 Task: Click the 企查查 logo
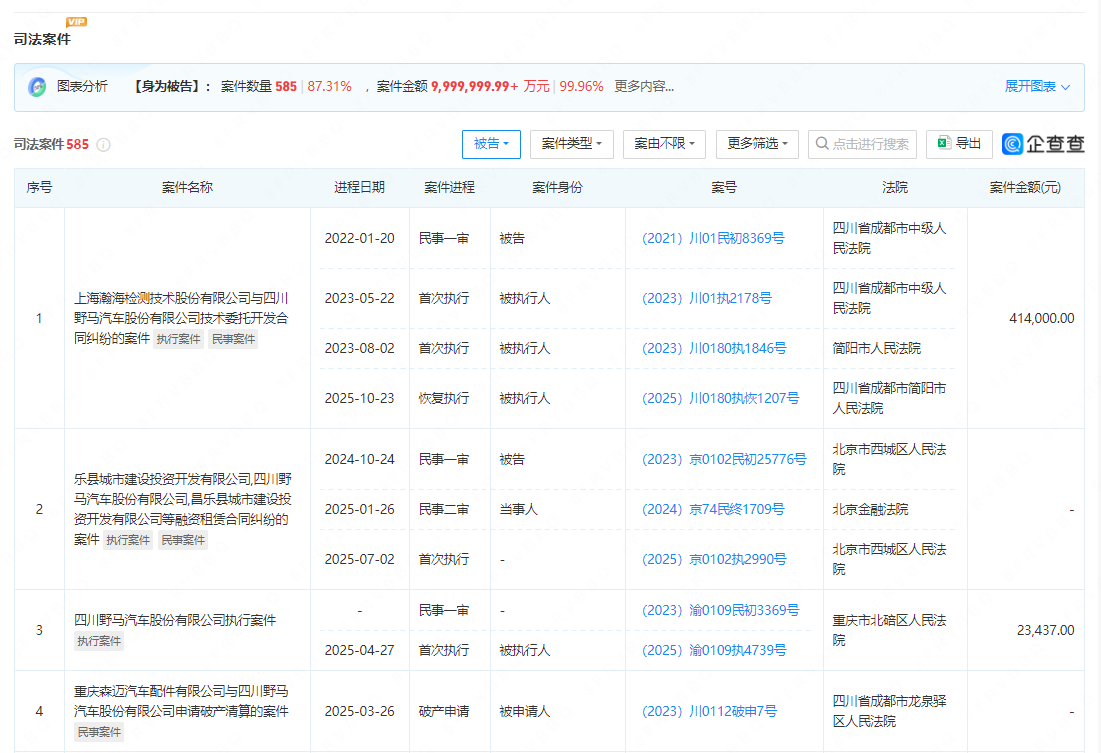[x=1044, y=144]
